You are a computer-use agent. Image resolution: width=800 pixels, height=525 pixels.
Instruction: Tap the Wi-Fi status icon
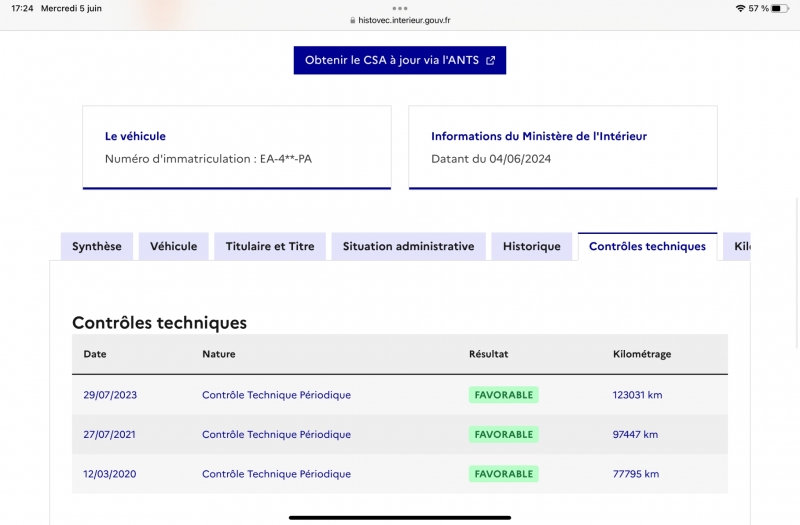(x=740, y=8)
